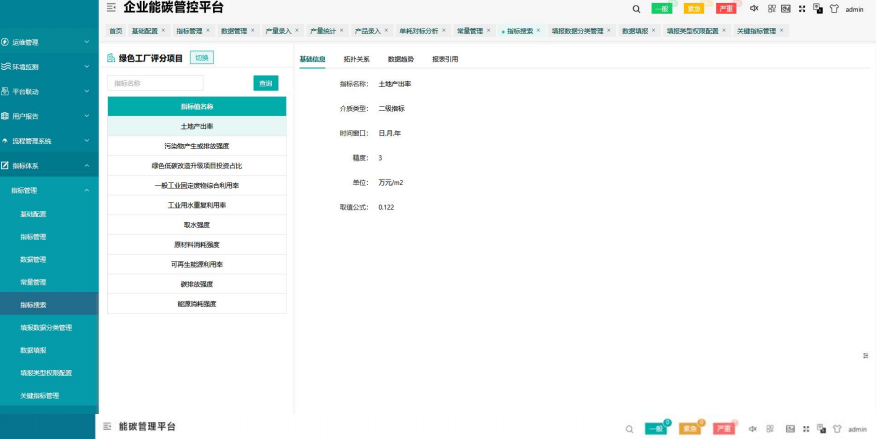
Task: Open the 基础信息 detail tab
Action: tap(312, 59)
